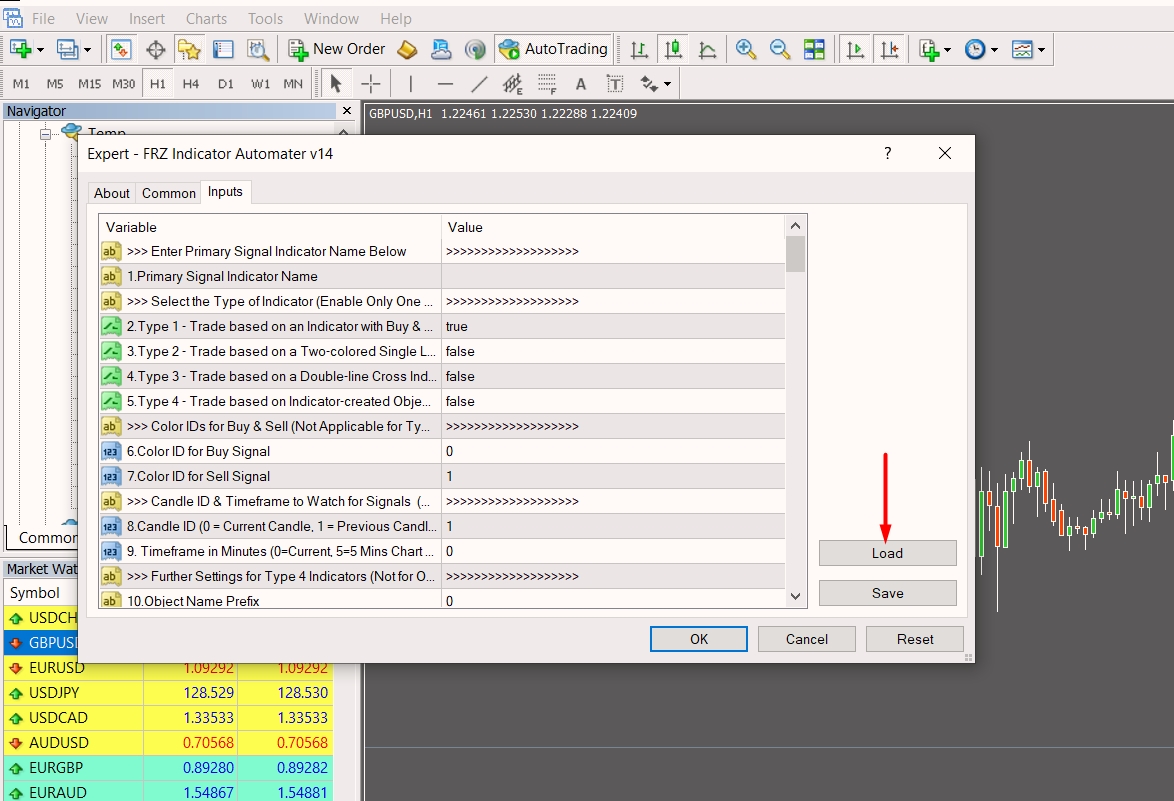Load saved input settings
Viewport: 1174px width, 801px height.
pyautogui.click(x=887, y=553)
